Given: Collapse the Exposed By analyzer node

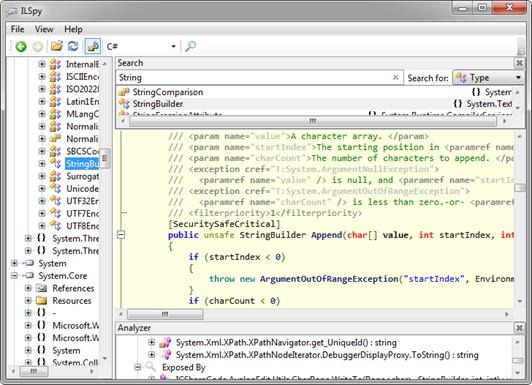Looking at the screenshot, I should click(x=137, y=367).
